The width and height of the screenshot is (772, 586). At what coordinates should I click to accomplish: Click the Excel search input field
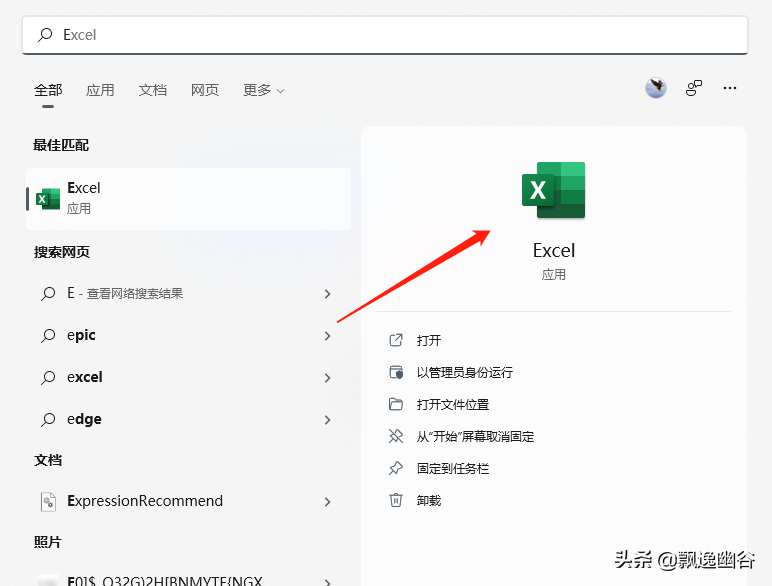coord(385,35)
